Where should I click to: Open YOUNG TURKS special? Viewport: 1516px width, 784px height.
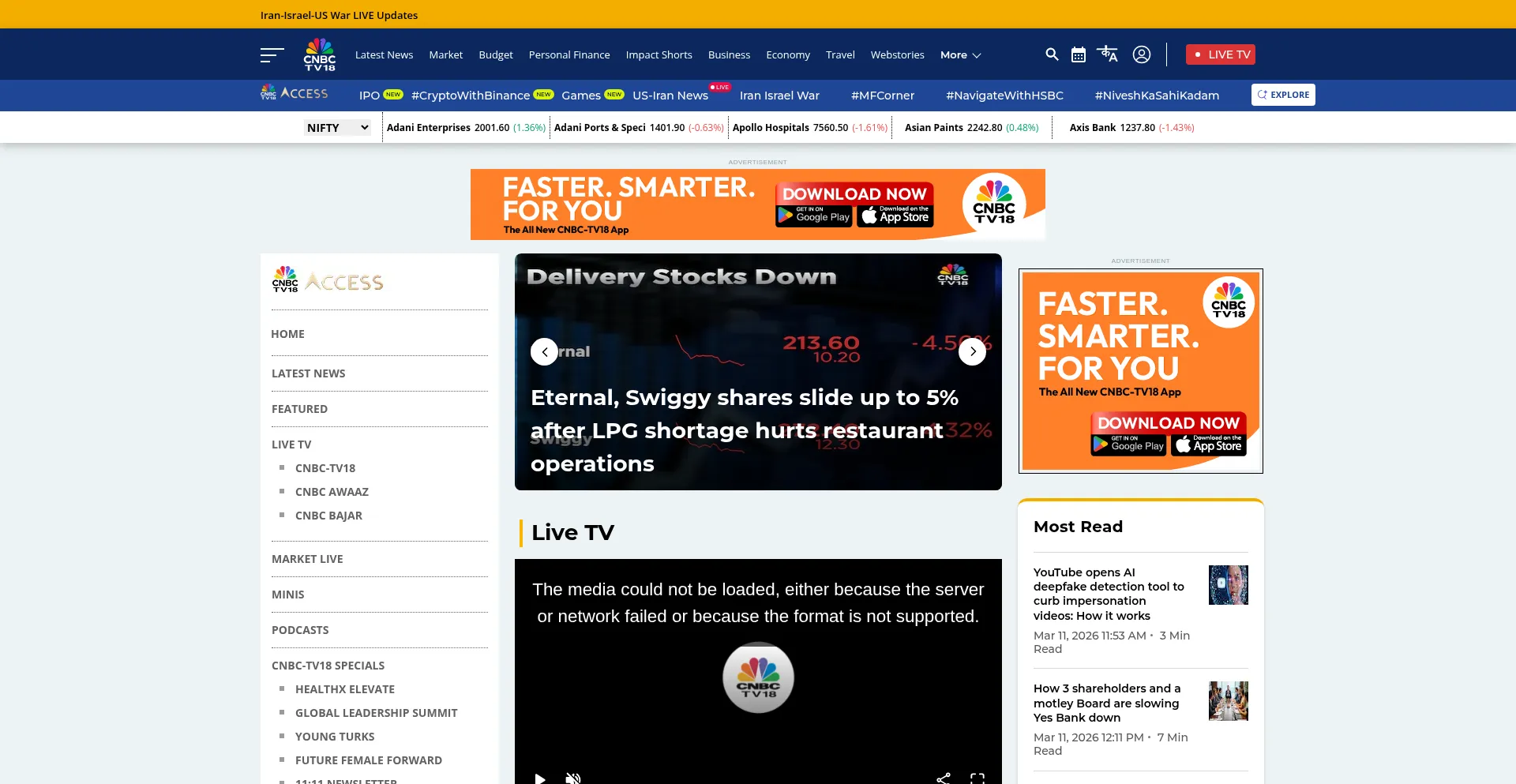335,737
